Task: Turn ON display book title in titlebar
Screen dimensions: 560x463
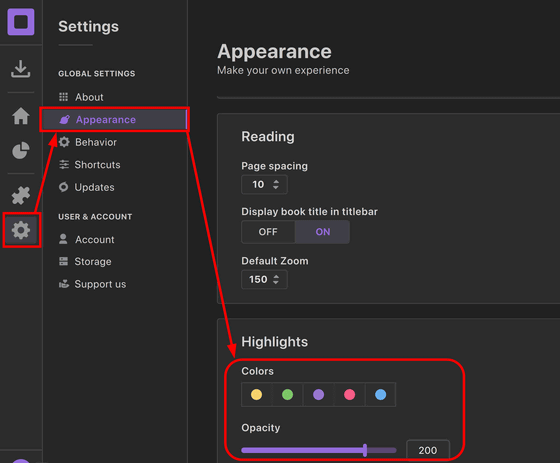Action: 322,232
